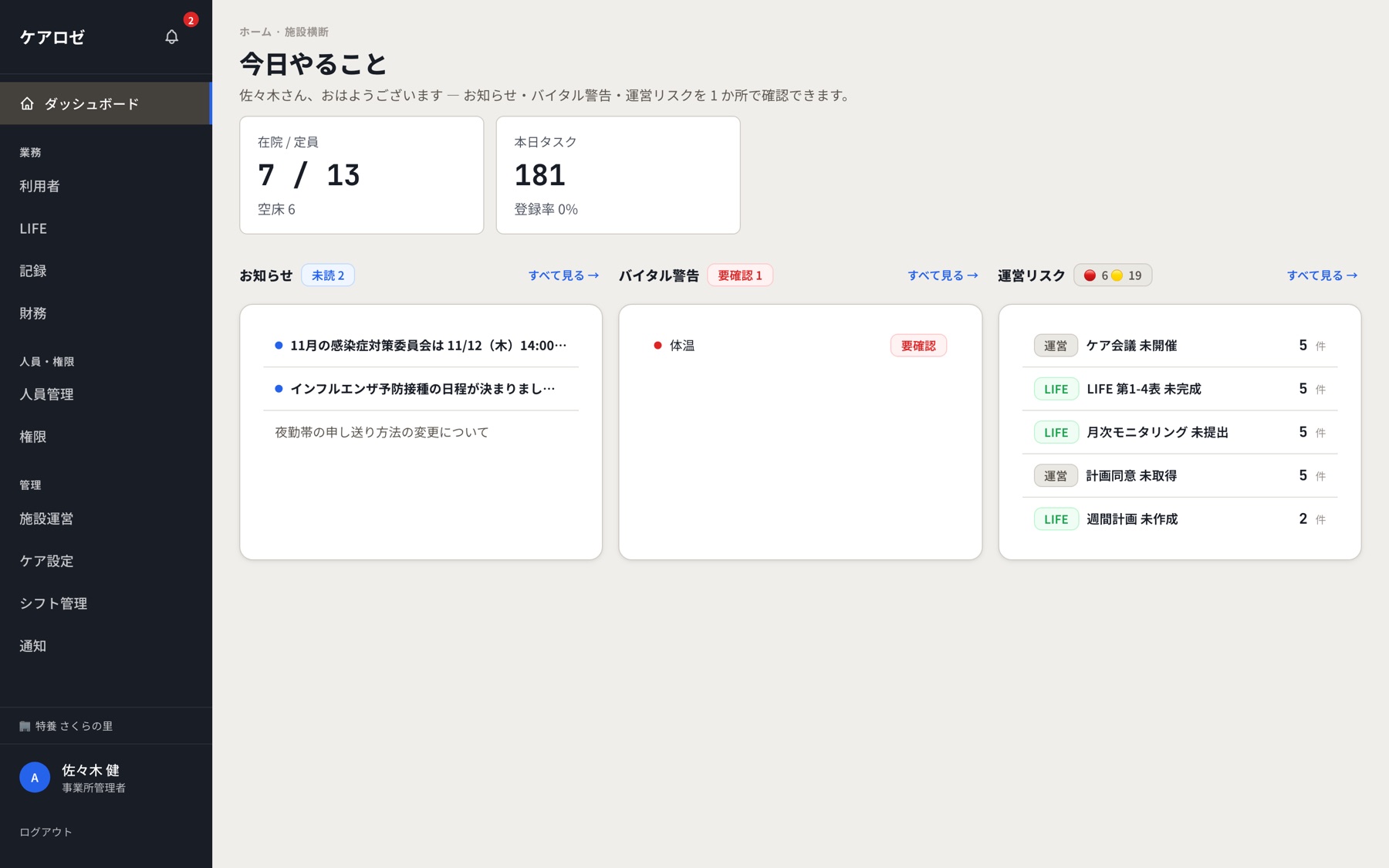This screenshot has width=1389, height=868.
Task: Open the インフルエンザ予防接種 notice
Action: (421, 389)
